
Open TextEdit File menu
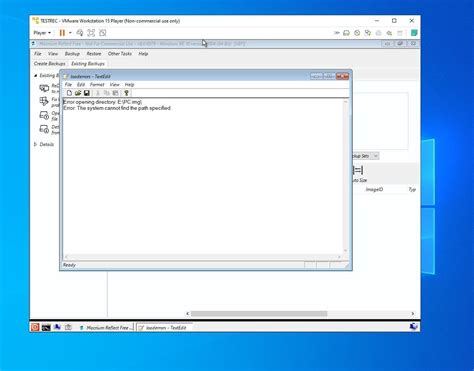coord(68,85)
